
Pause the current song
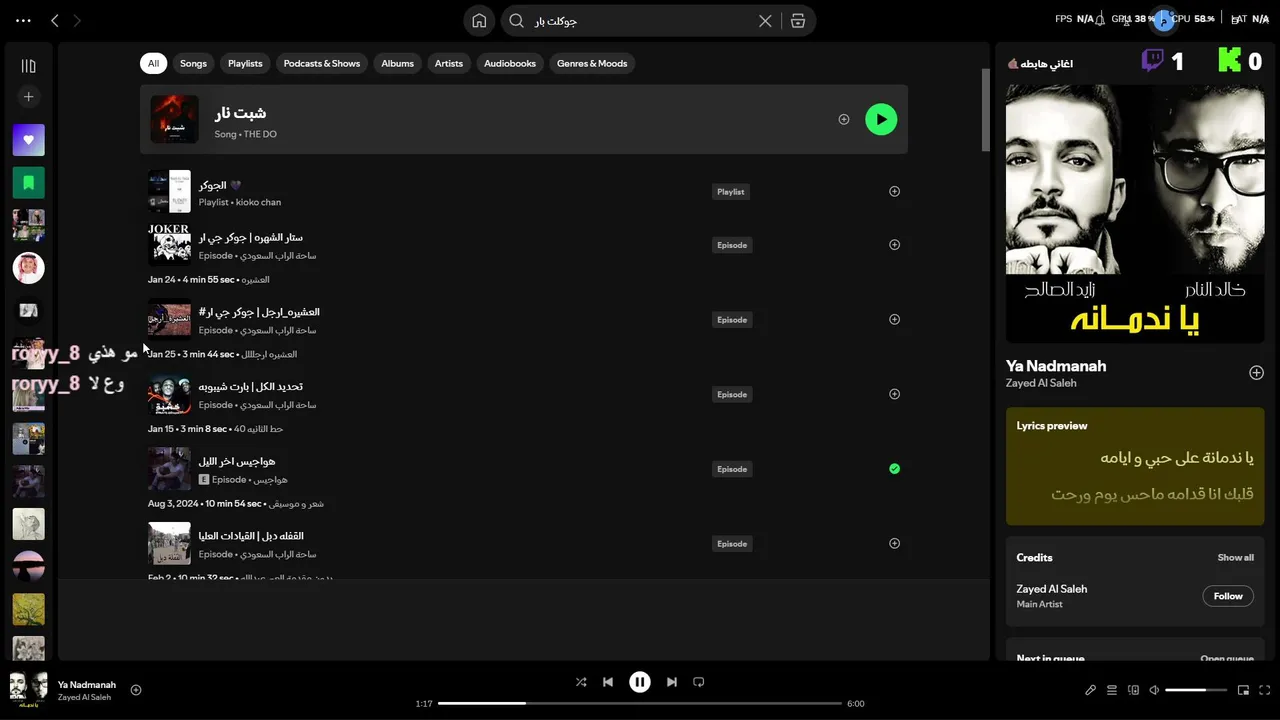[640, 682]
